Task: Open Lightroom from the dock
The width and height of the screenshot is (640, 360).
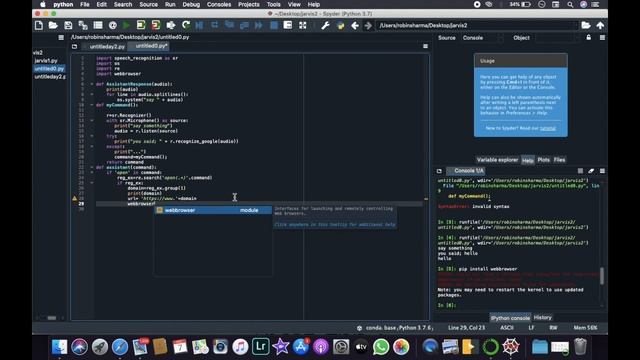Action: pyautogui.click(x=261, y=347)
